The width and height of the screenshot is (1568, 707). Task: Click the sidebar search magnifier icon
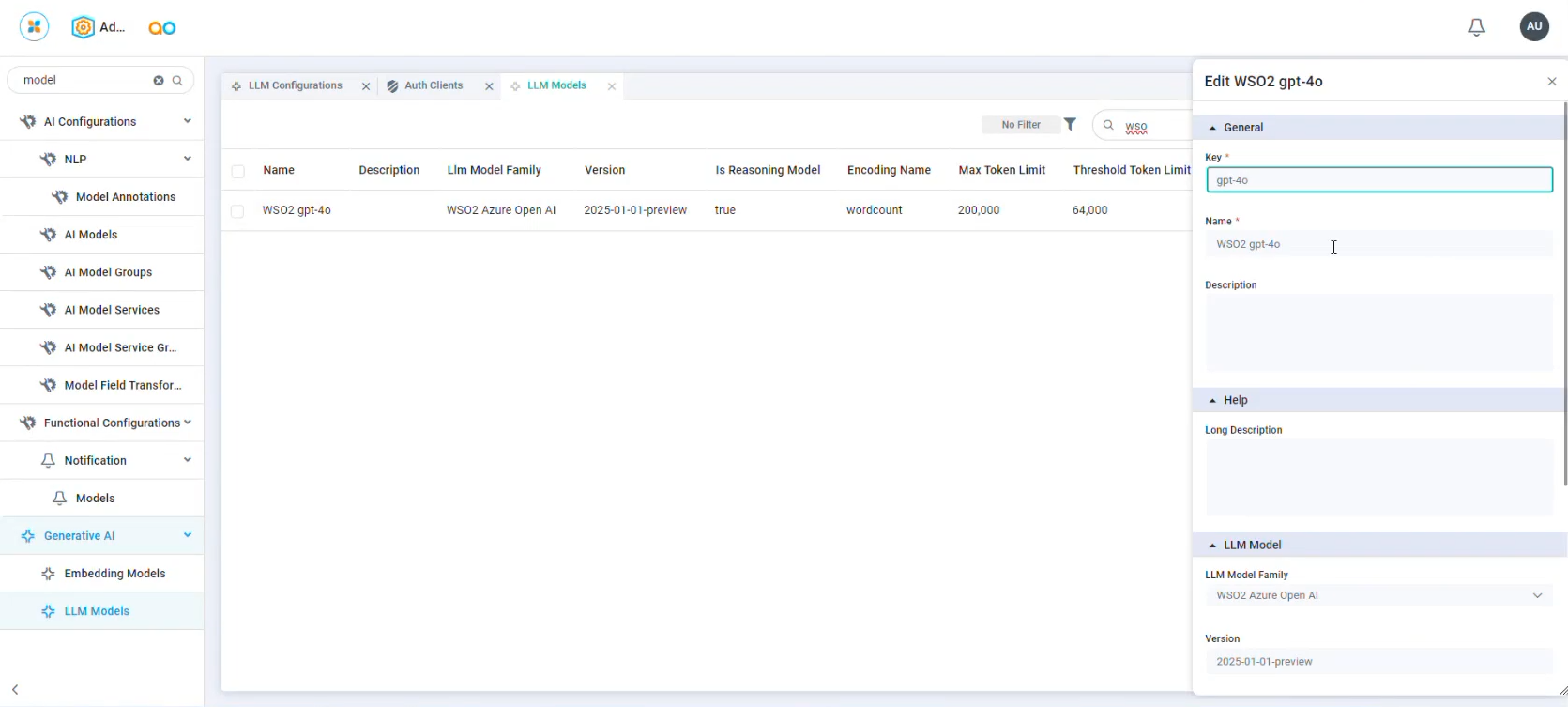point(177,81)
